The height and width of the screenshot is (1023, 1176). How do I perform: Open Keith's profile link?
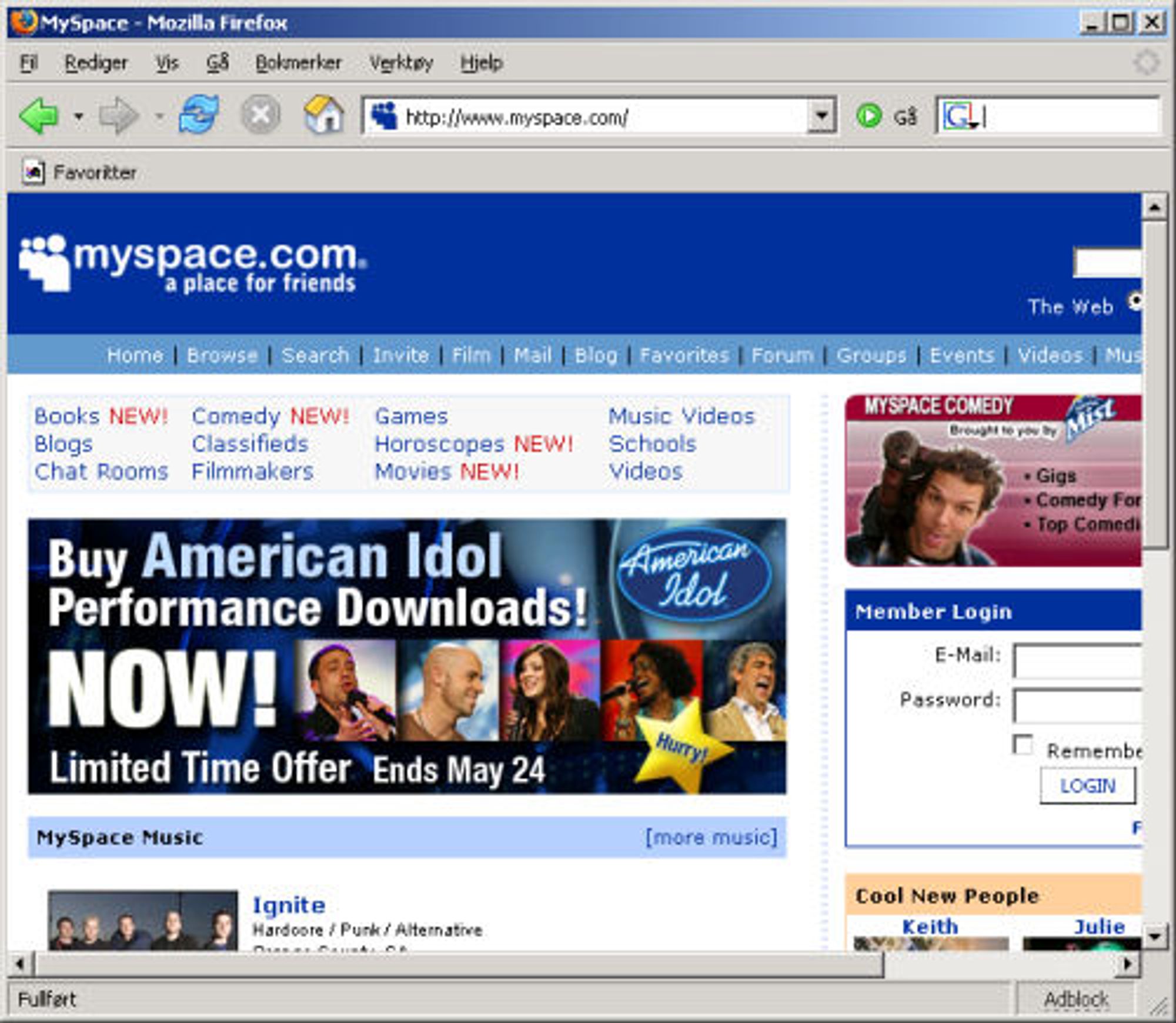(930, 927)
